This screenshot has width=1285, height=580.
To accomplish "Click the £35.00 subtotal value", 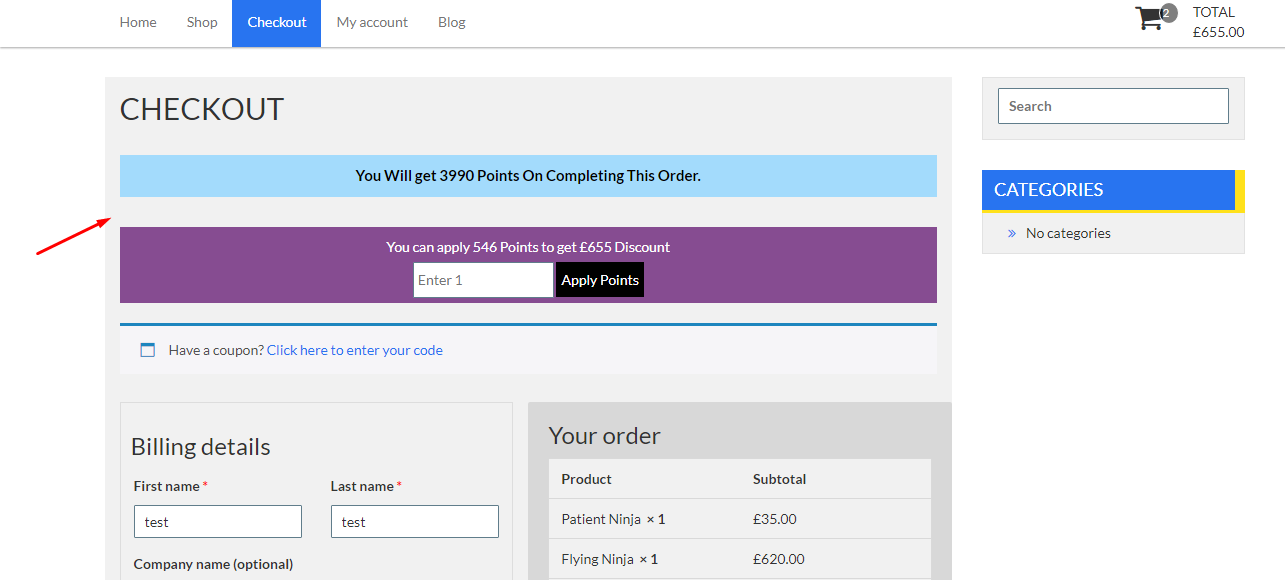I will (x=775, y=519).
